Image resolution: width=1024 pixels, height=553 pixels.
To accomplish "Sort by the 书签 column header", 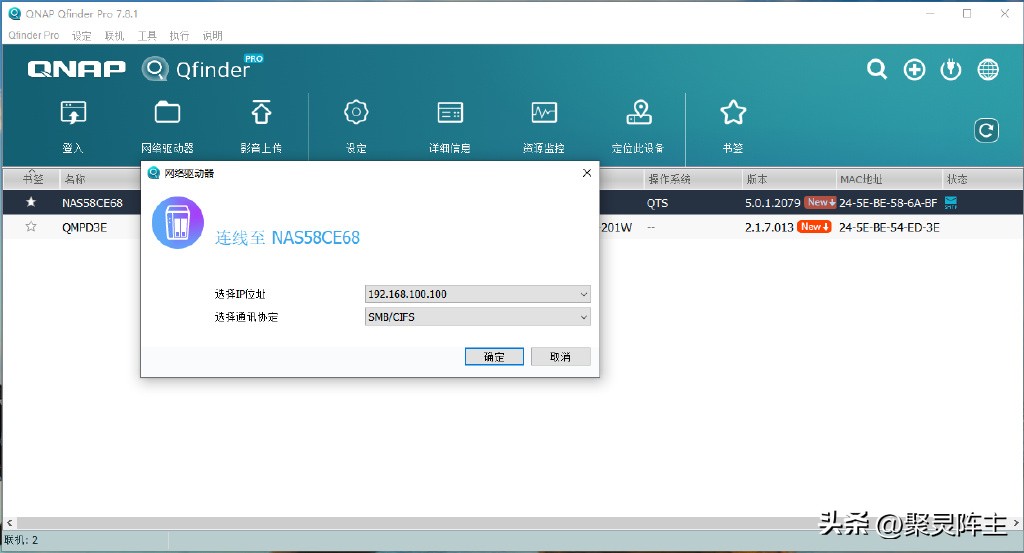I will [33, 179].
